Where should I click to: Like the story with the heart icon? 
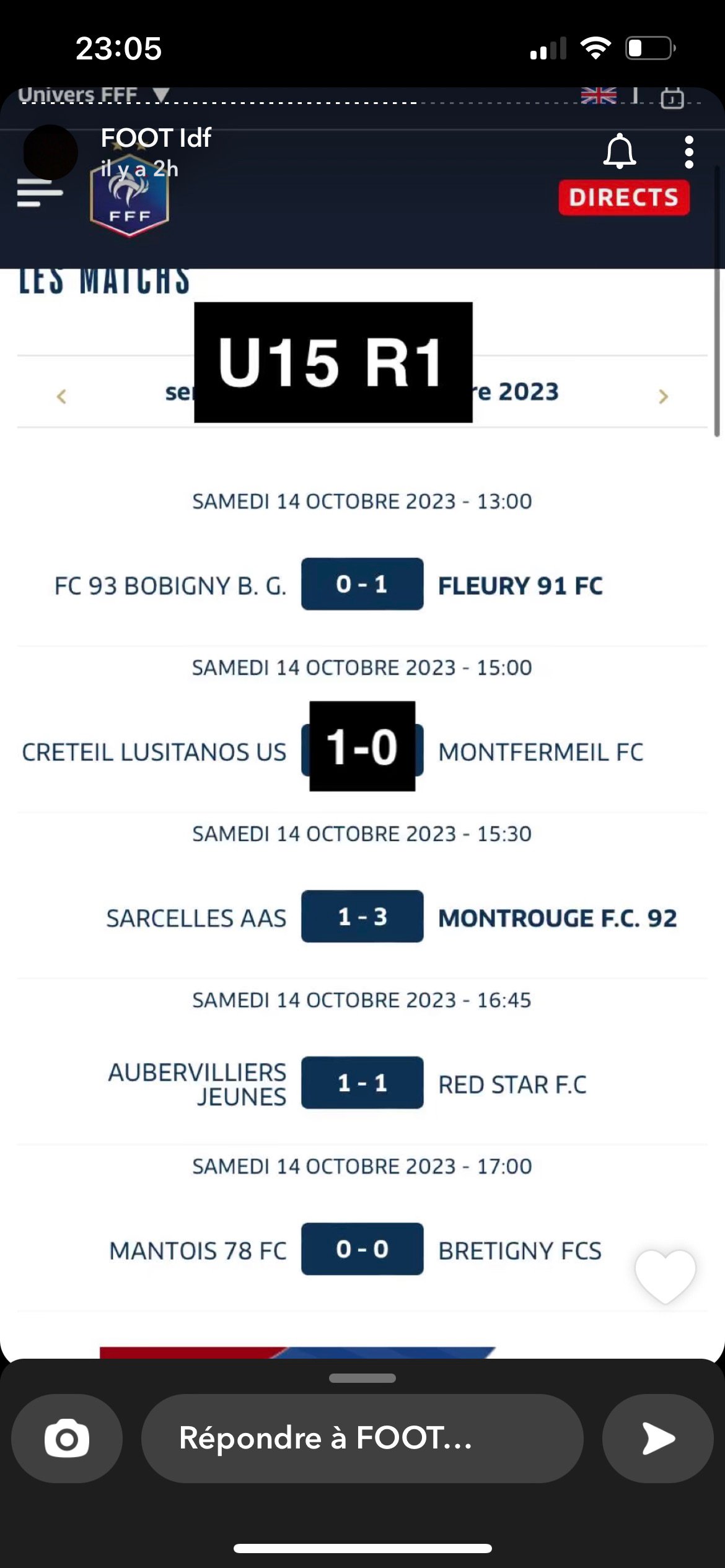(665, 1276)
